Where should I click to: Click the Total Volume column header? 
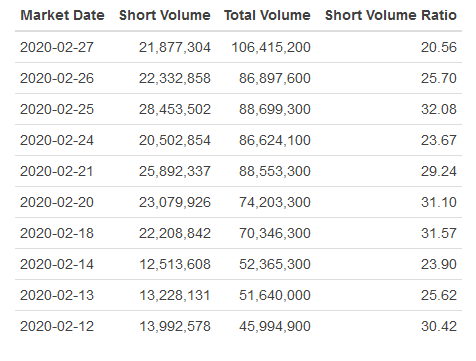(267, 15)
